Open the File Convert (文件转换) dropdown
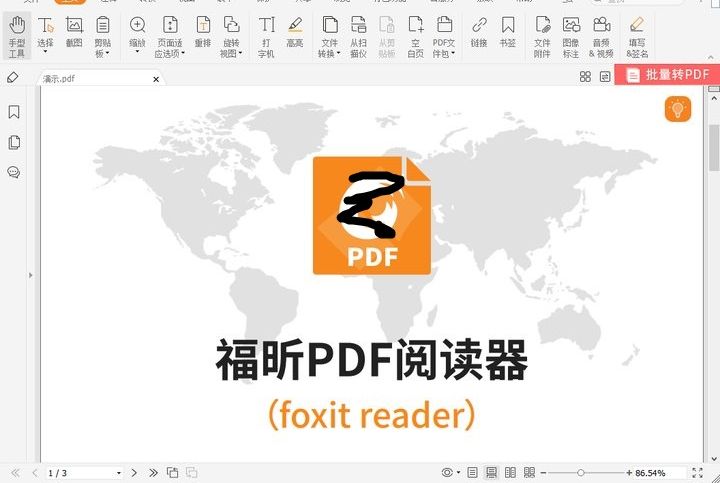720x483 pixels. click(329, 37)
